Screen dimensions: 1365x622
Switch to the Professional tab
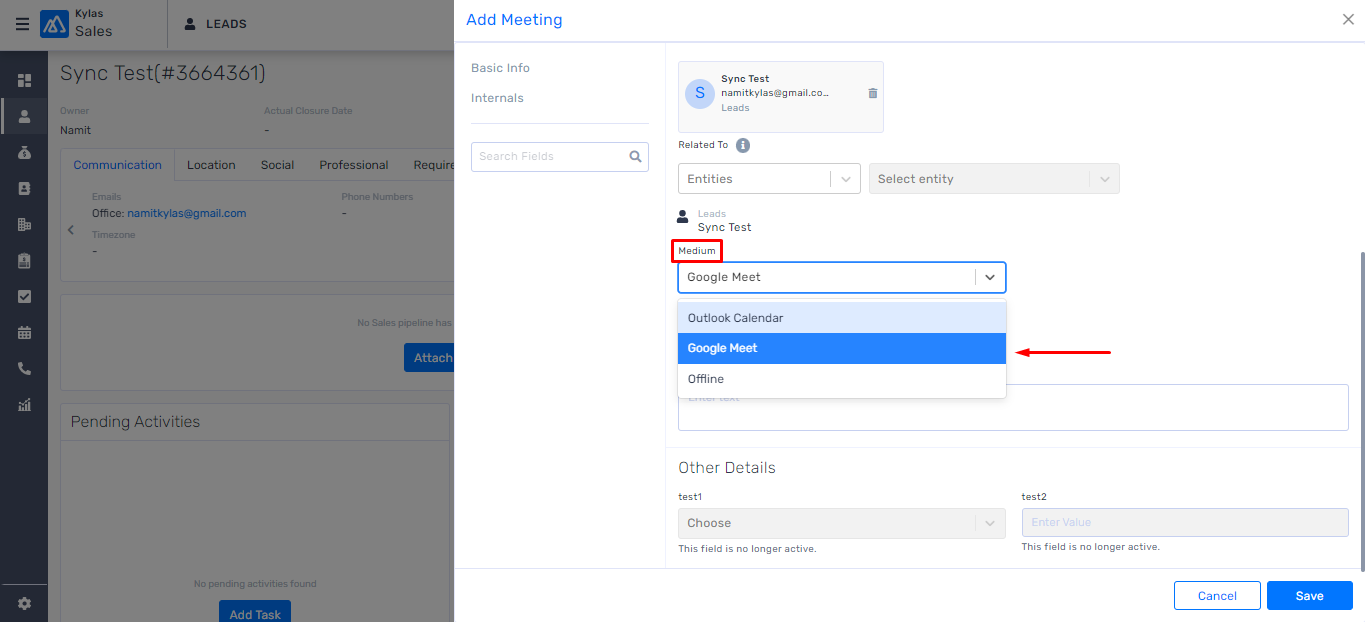[354, 165]
